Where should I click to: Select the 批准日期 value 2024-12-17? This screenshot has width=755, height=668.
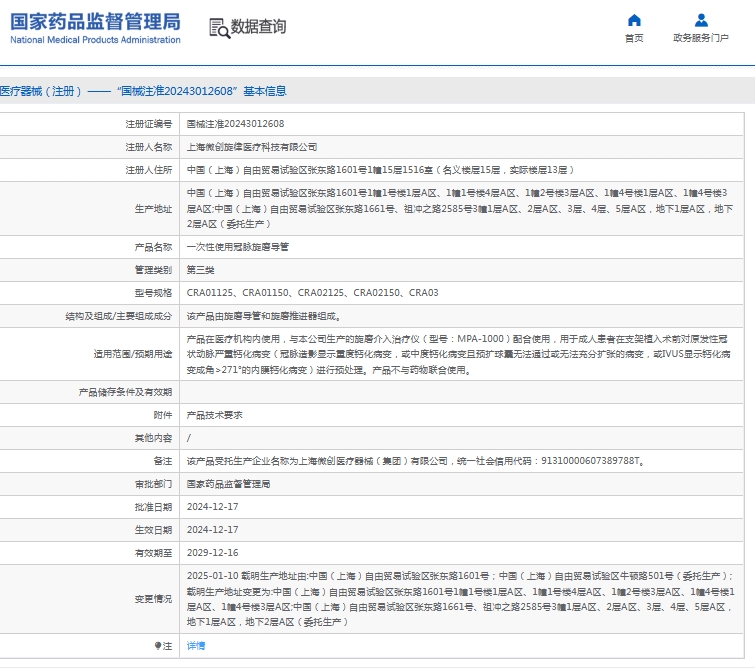click(x=212, y=507)
